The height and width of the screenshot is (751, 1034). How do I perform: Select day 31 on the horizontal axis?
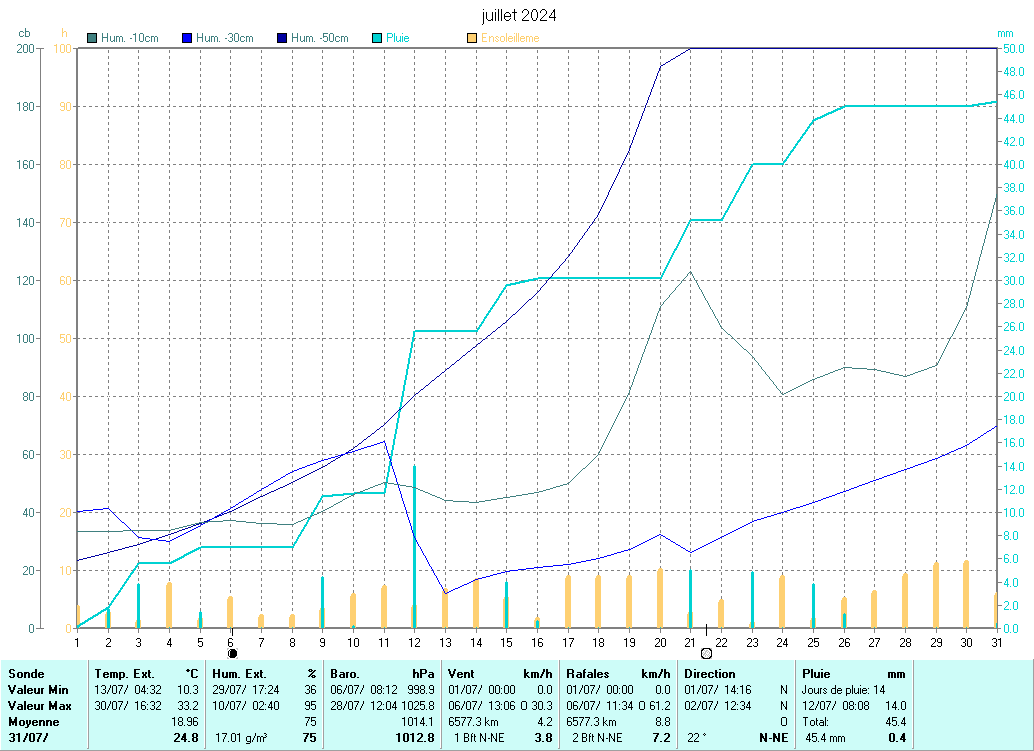click(x=996, y=641)
